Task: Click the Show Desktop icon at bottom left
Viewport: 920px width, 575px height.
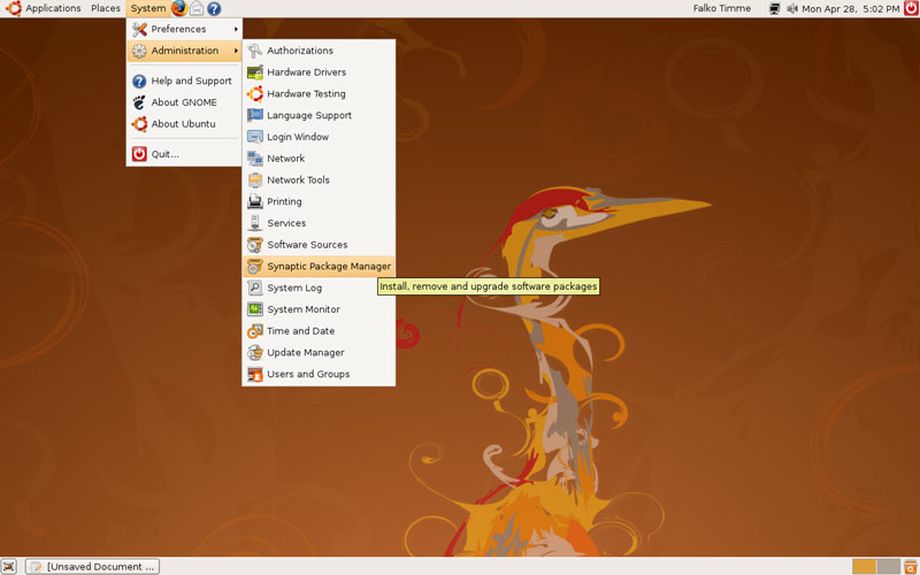Action: 9,566
